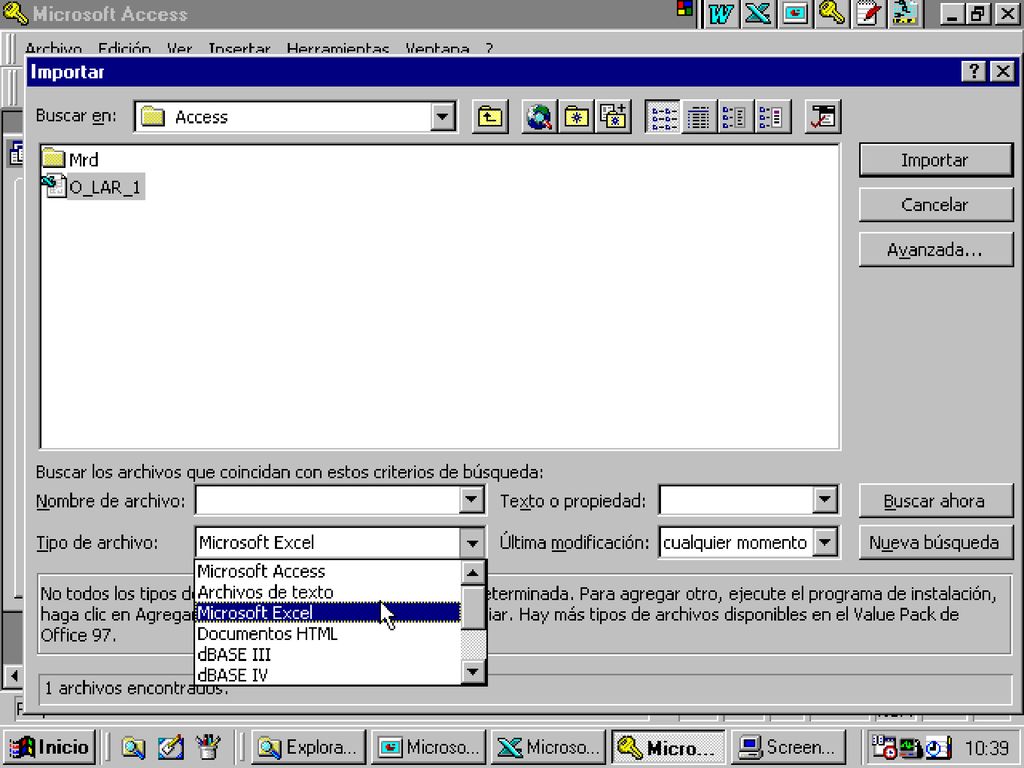Switch to Excel taskbar button
This screenshot has width=1024, height=768.
click(549, 747)
